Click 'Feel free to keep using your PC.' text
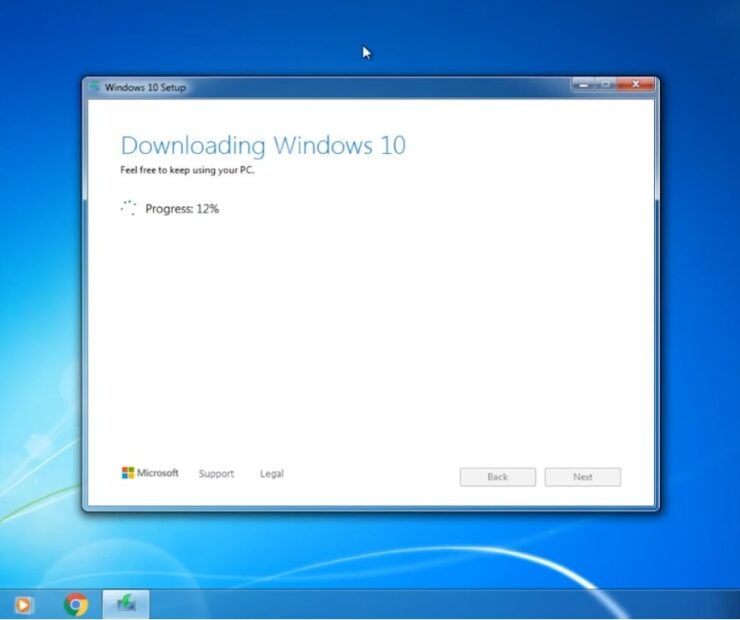Screen dimensions: 740x620 coord(187,170)
